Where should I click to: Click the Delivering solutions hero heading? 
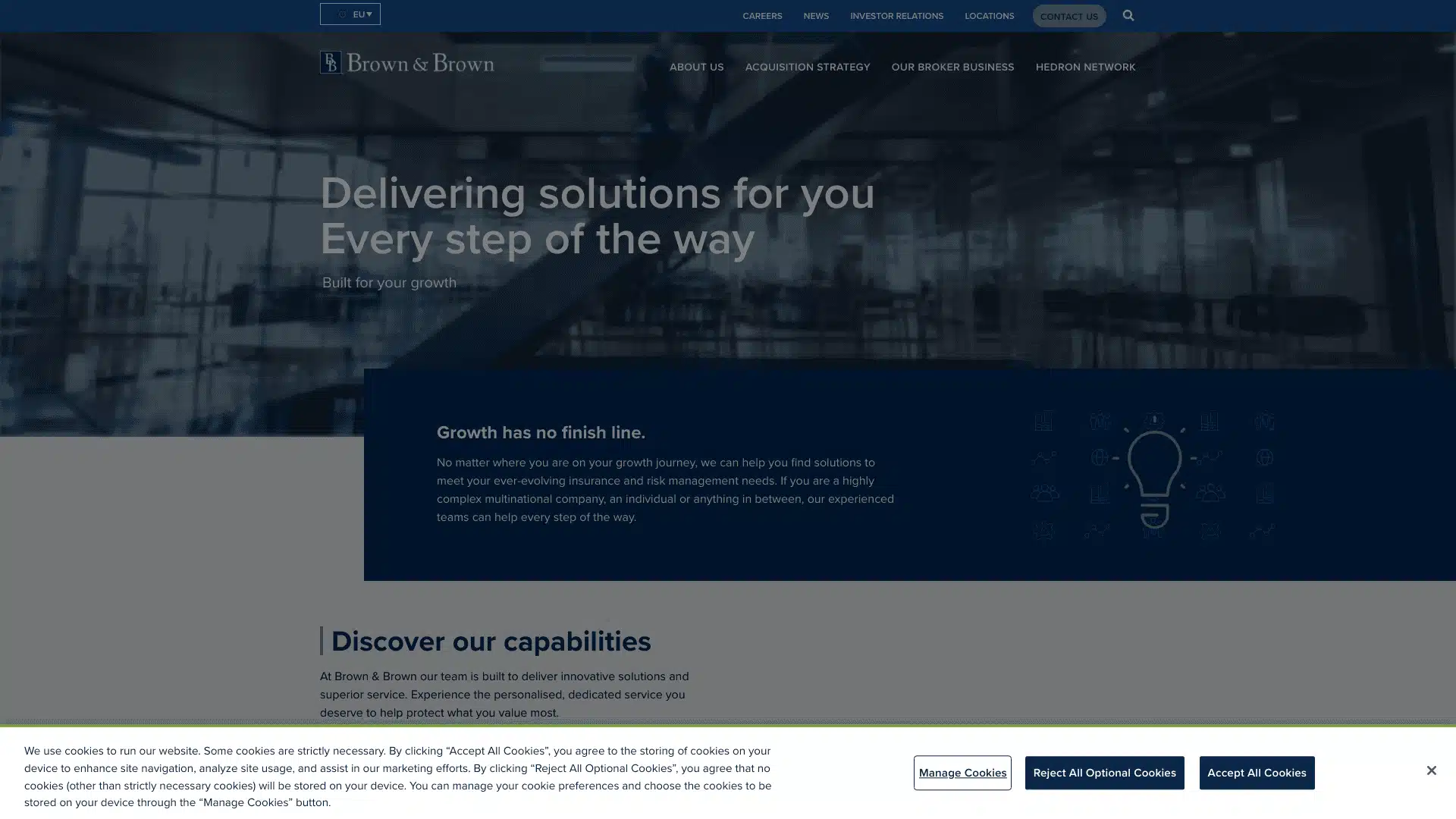point(597,216)
